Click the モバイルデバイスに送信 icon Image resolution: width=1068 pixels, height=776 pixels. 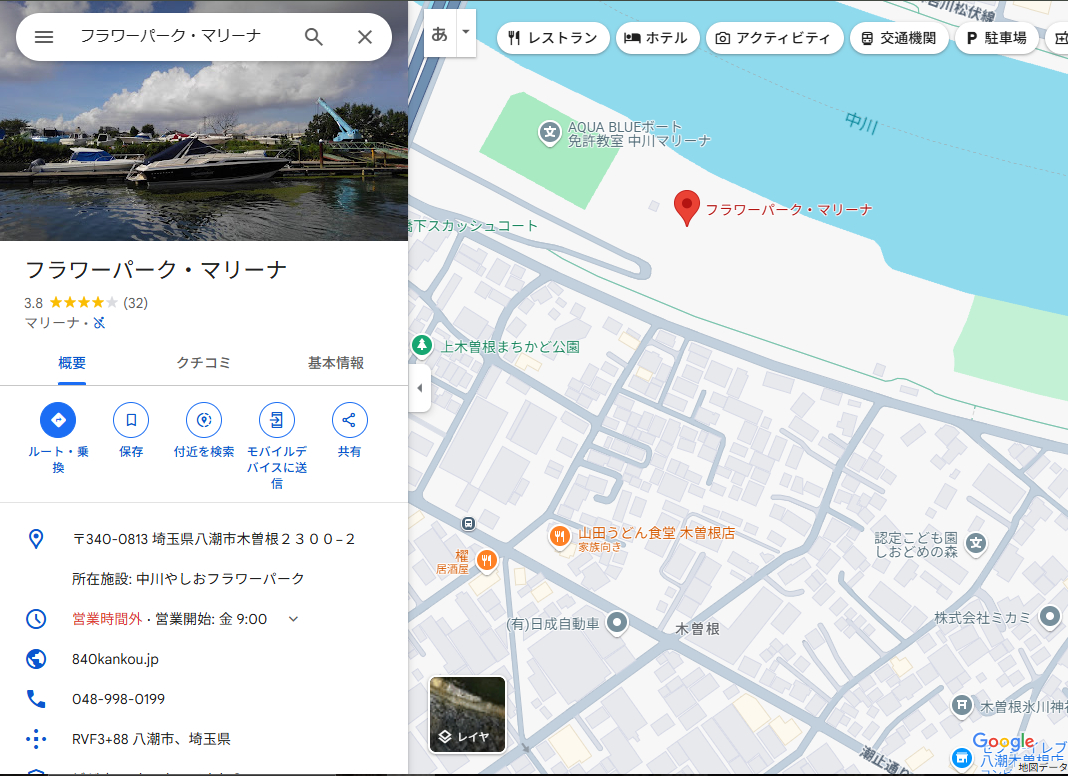pos(277,420)
